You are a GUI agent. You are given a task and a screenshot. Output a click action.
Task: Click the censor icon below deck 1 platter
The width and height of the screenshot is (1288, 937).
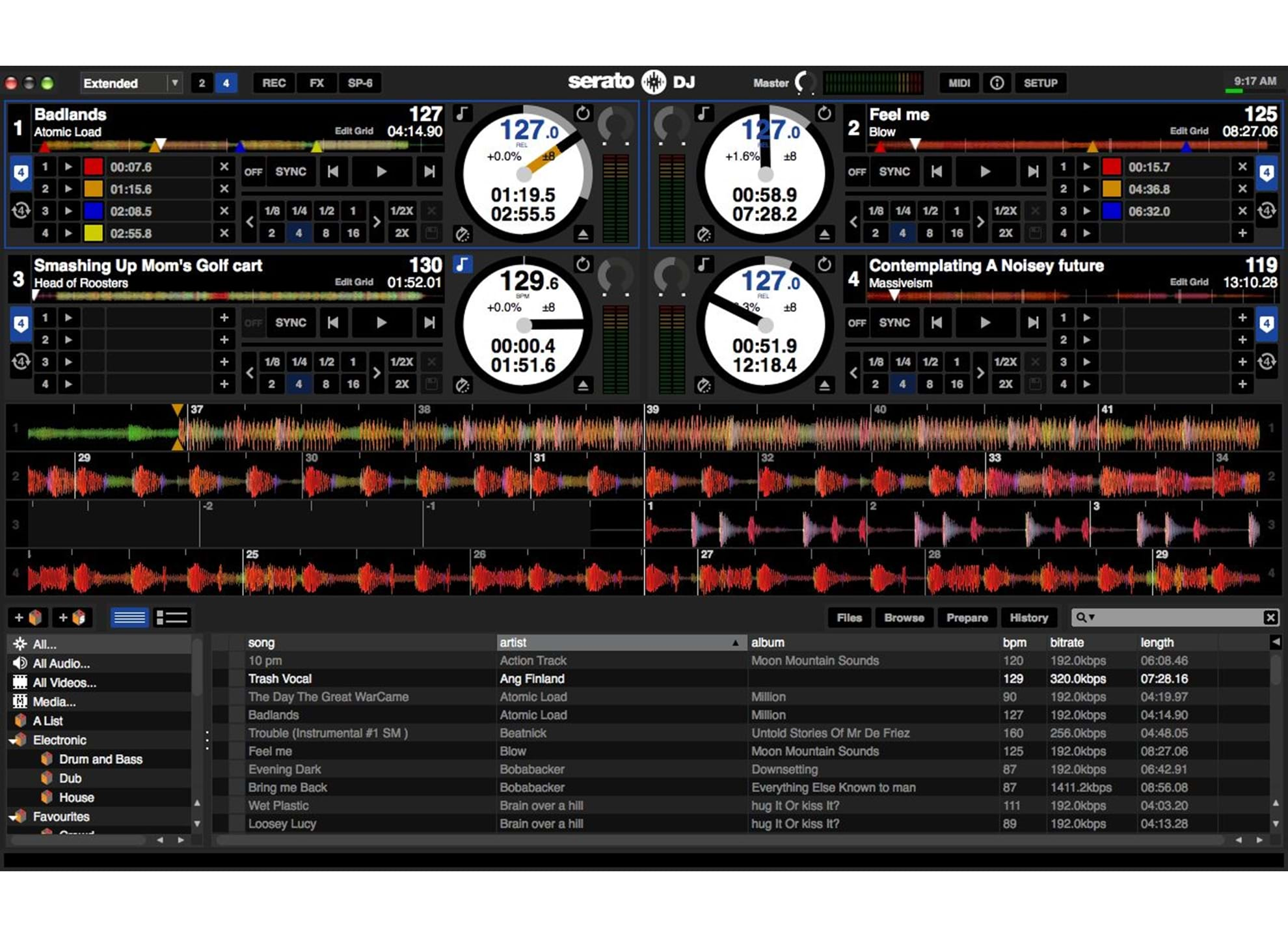pyautogui.click(x=463, y=234)
